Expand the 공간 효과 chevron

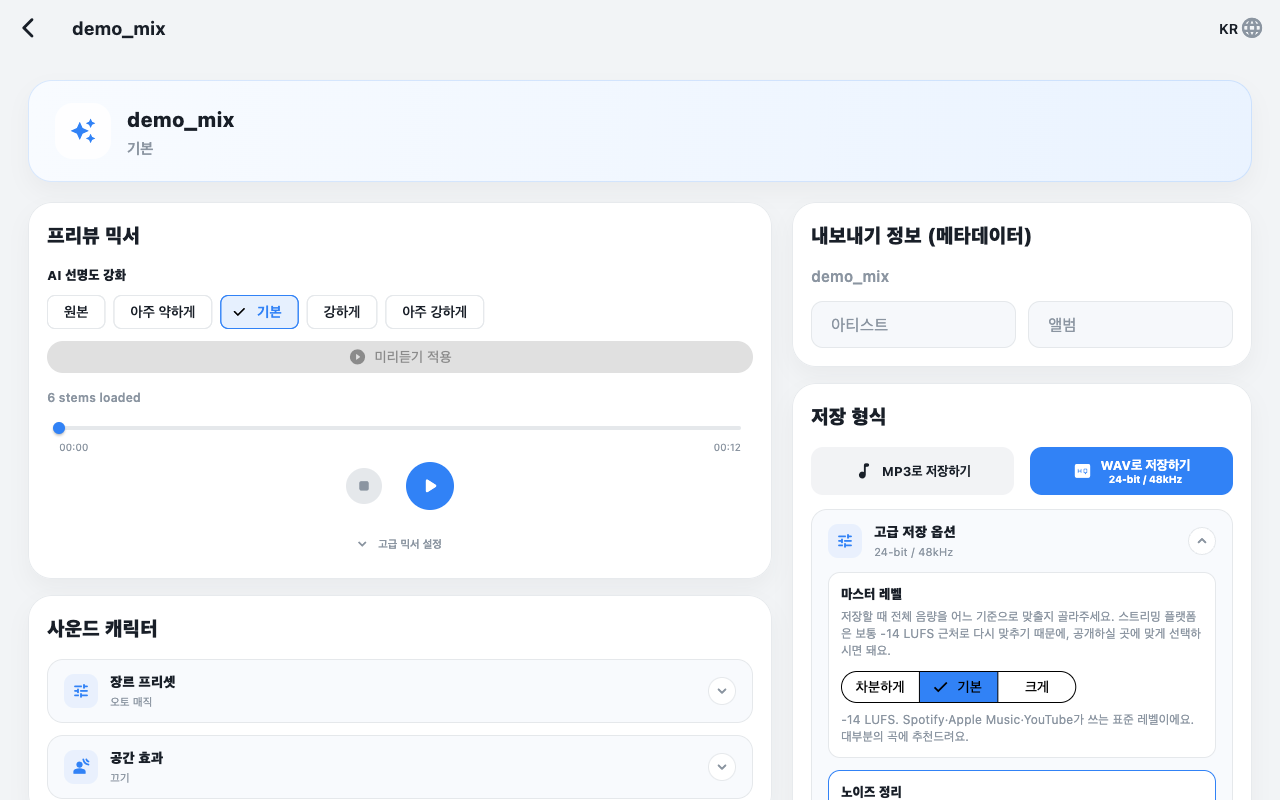722,767
